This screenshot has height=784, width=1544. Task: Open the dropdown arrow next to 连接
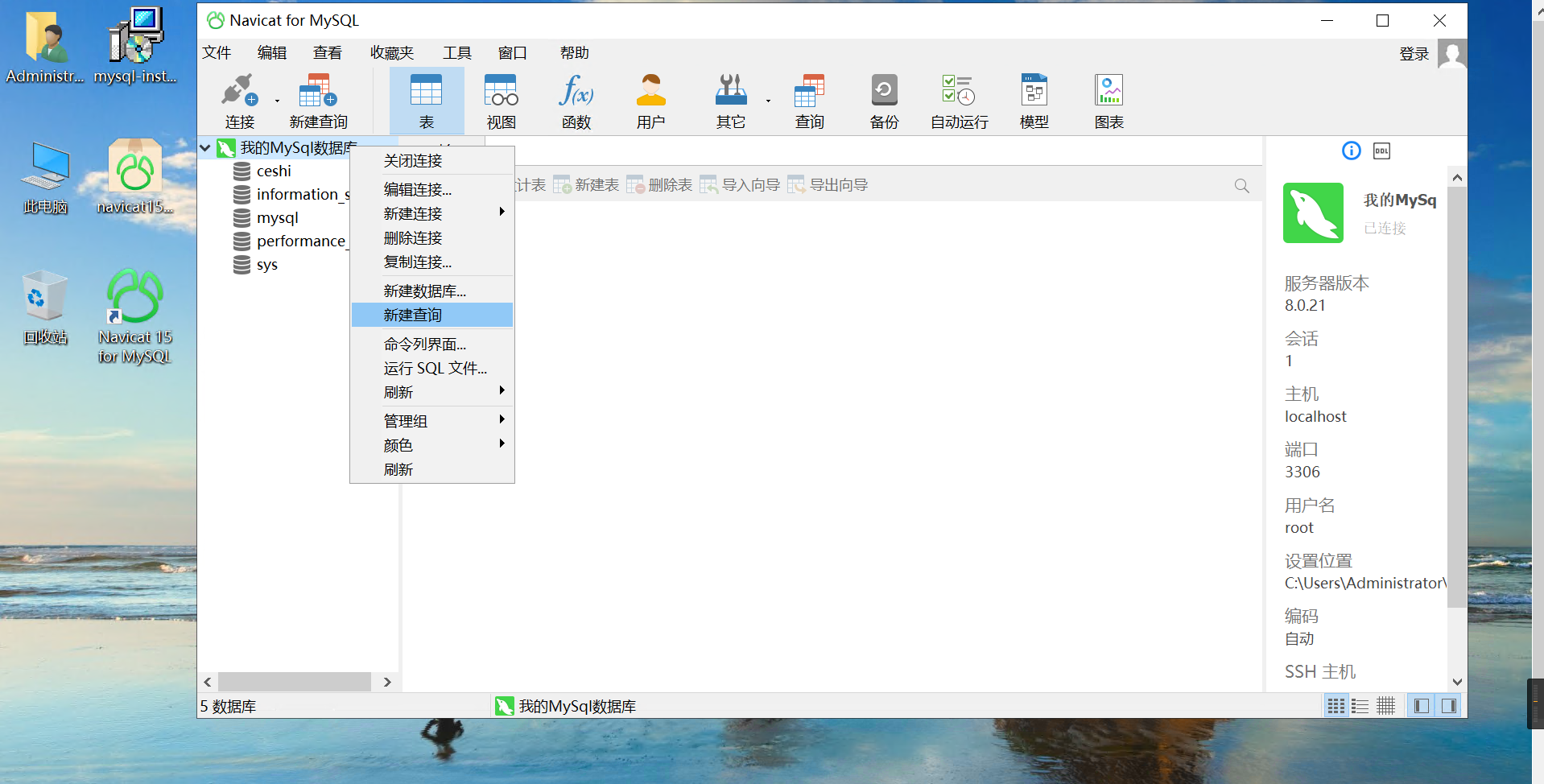pos(277,101)
